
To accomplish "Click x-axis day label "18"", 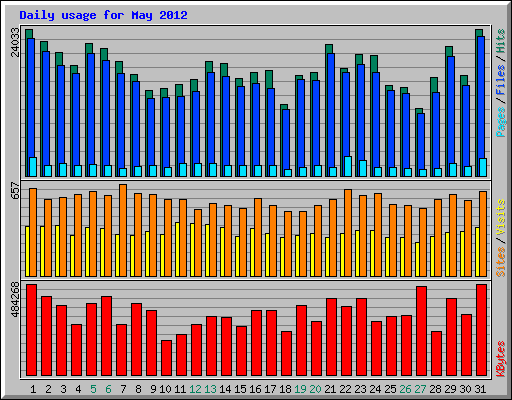I will pos(285,389).
